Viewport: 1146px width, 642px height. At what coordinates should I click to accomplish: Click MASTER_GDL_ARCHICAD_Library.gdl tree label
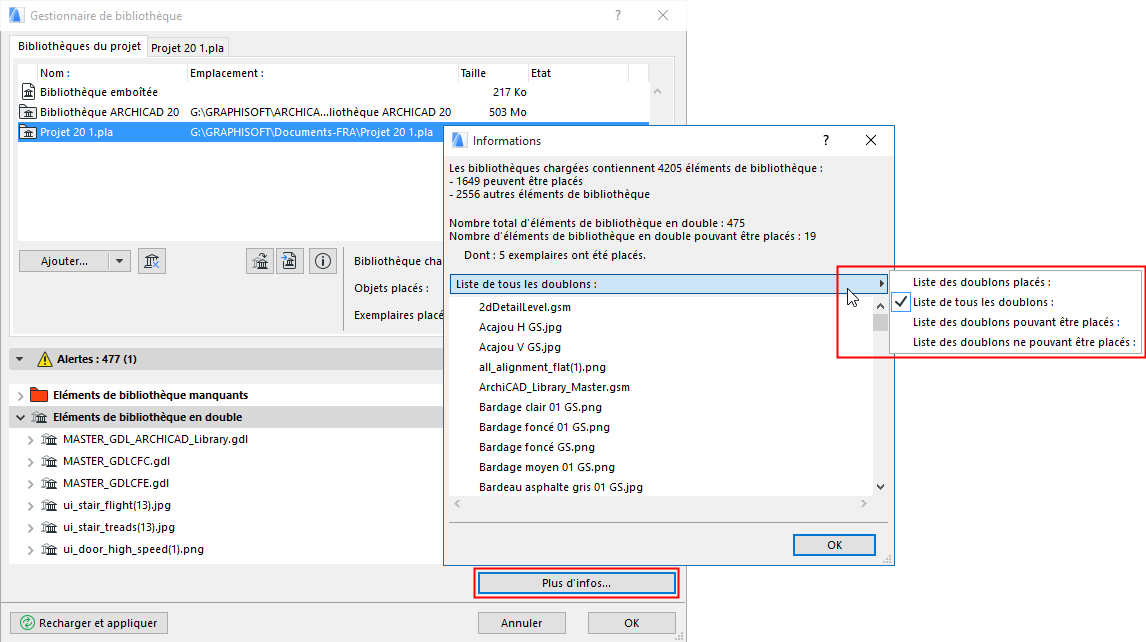(x=155, y=439)
